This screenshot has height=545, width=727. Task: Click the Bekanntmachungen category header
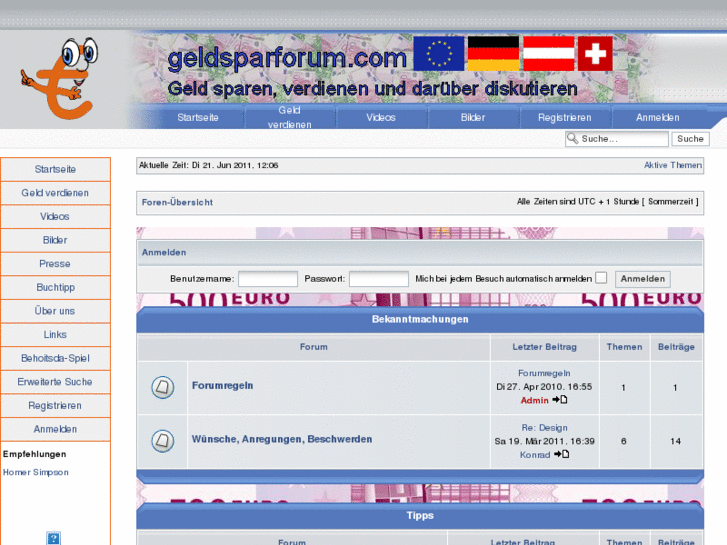point(420,319)
